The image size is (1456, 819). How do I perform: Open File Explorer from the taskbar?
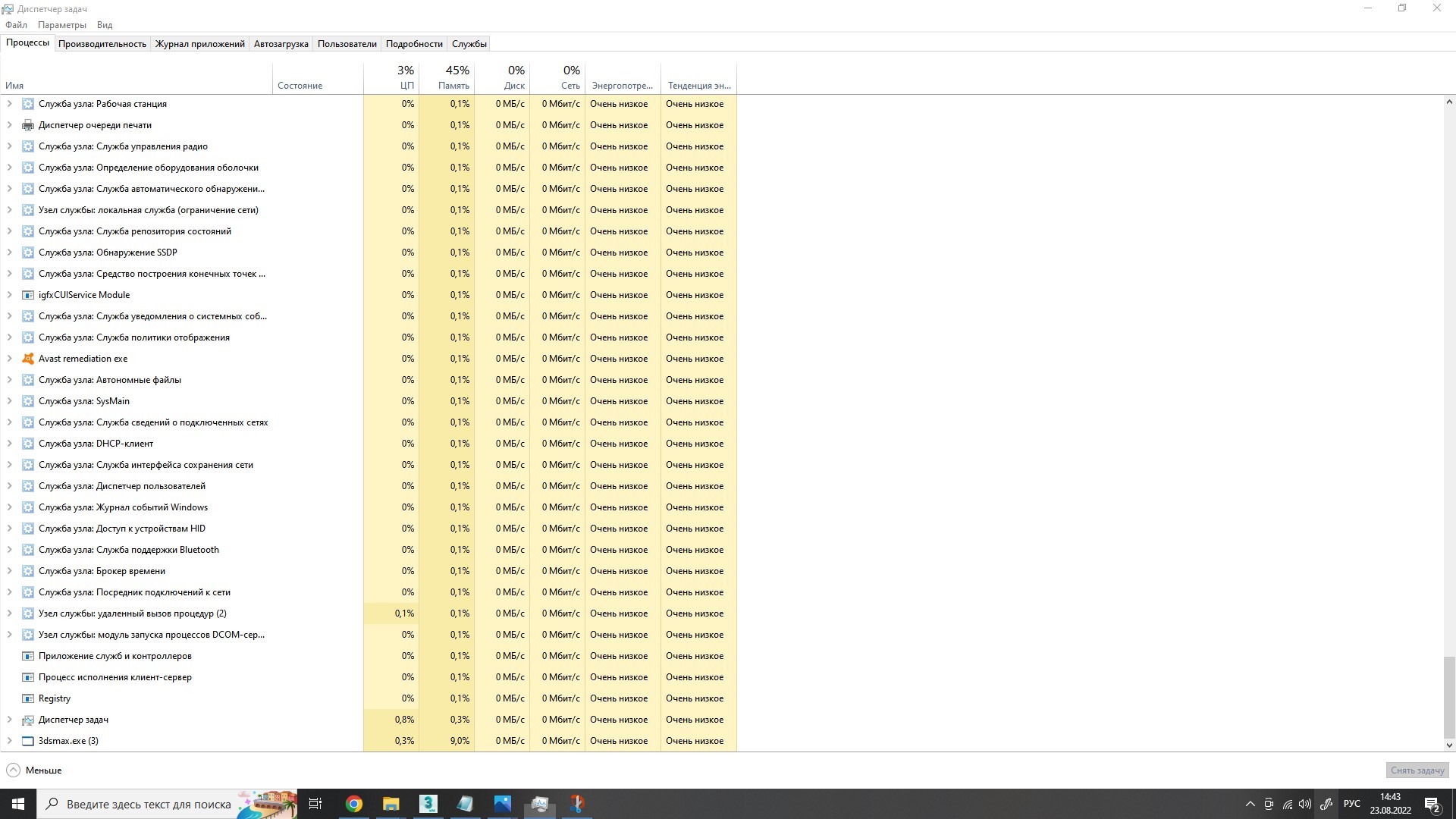[391, 804]
